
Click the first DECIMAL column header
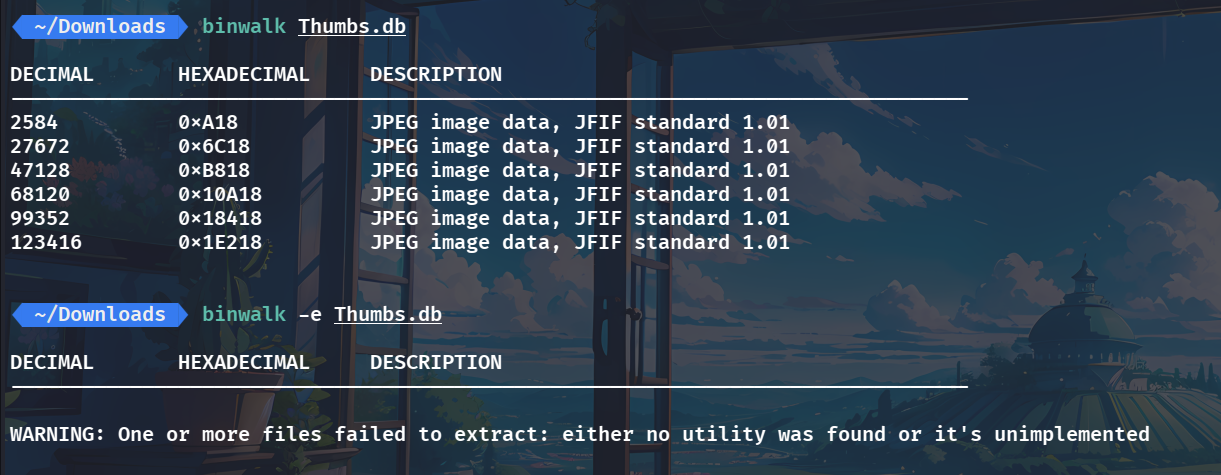coord(52,75)
